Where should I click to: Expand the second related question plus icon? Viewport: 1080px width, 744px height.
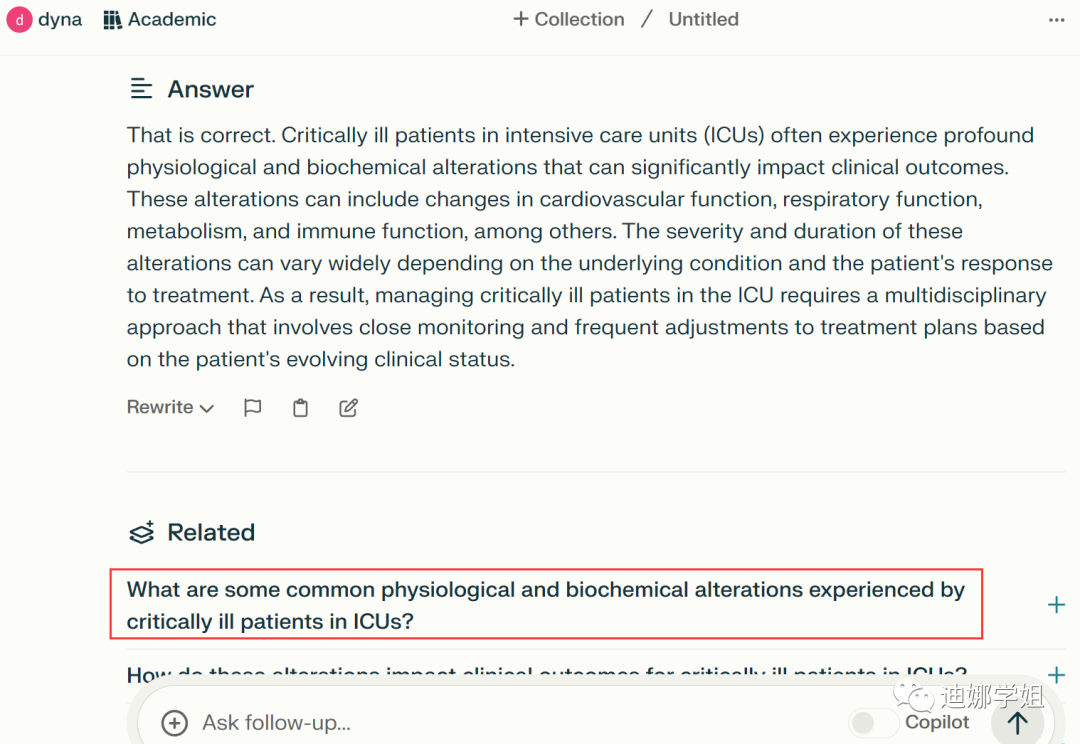1056,676
